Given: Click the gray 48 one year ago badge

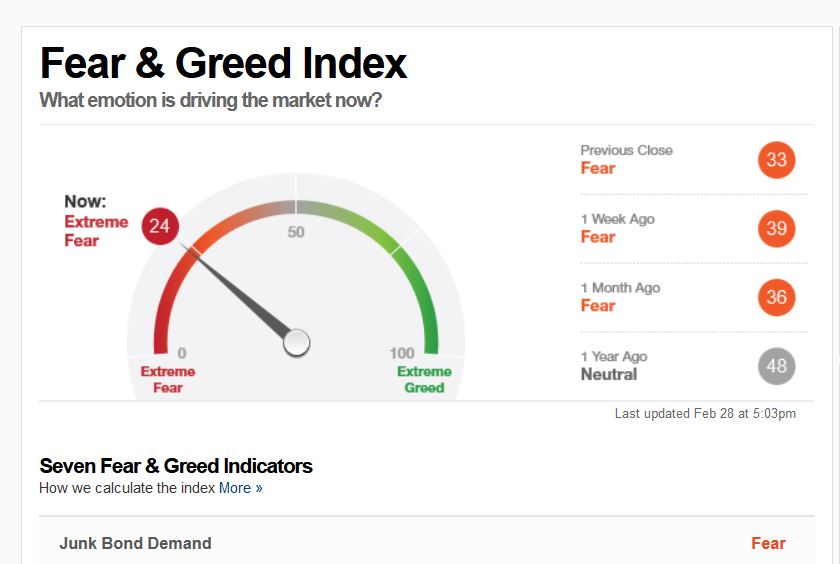Looking at the screenshot, I should (x=776, y=366).
